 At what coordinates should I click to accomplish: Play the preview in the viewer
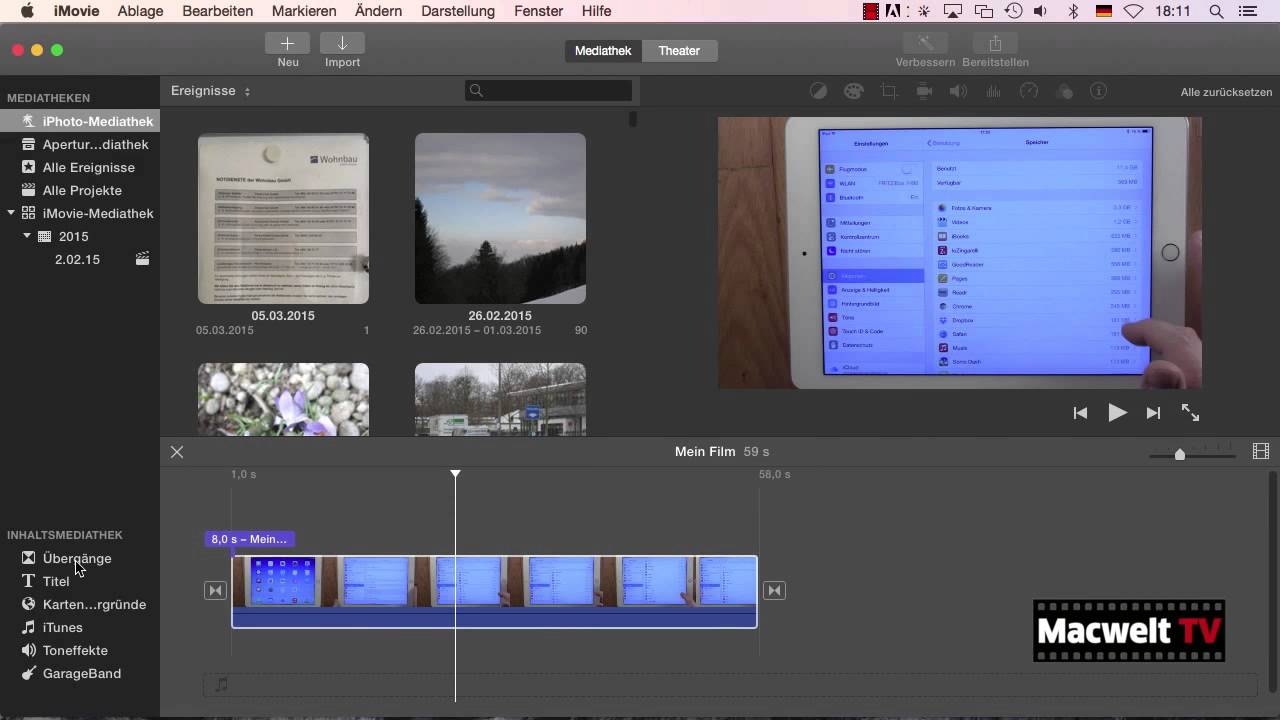(1117, 413)
